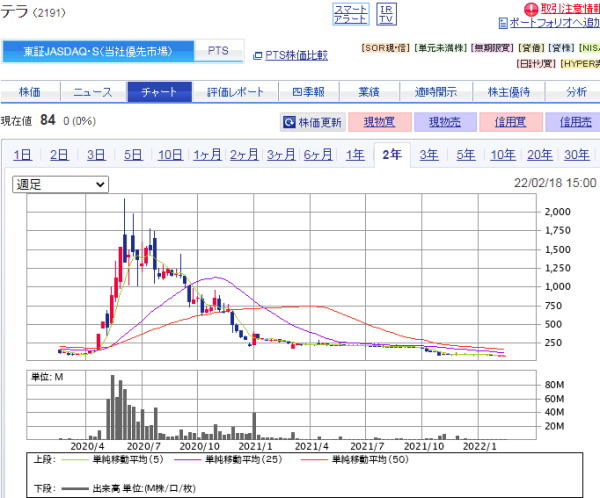The height and width of the screenshot is (498, 600).
Task: Click the IR TV icon
Action: (x=386, y=13)
